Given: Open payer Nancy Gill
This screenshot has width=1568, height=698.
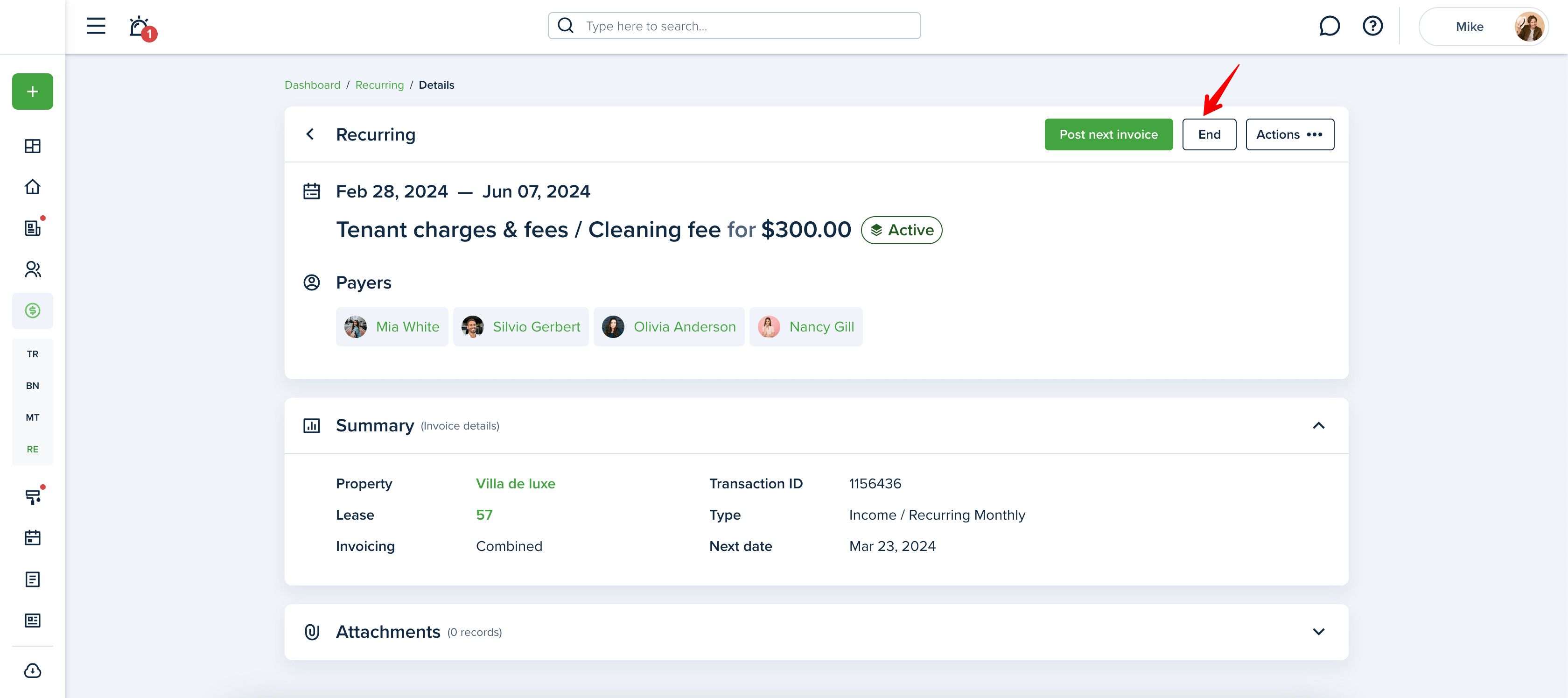Looking at the screenshot, I should [x=806, y=327].
